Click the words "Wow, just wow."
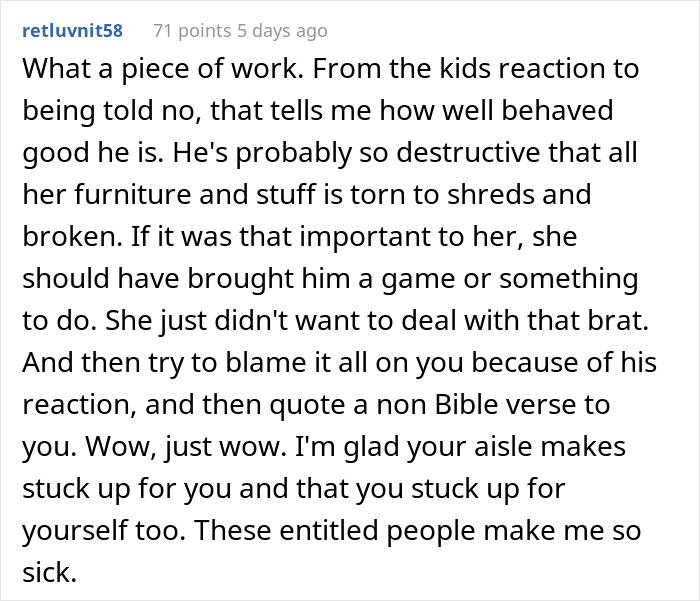The height and width of the screenshot is (601, 700). click(x=187, y=446)
